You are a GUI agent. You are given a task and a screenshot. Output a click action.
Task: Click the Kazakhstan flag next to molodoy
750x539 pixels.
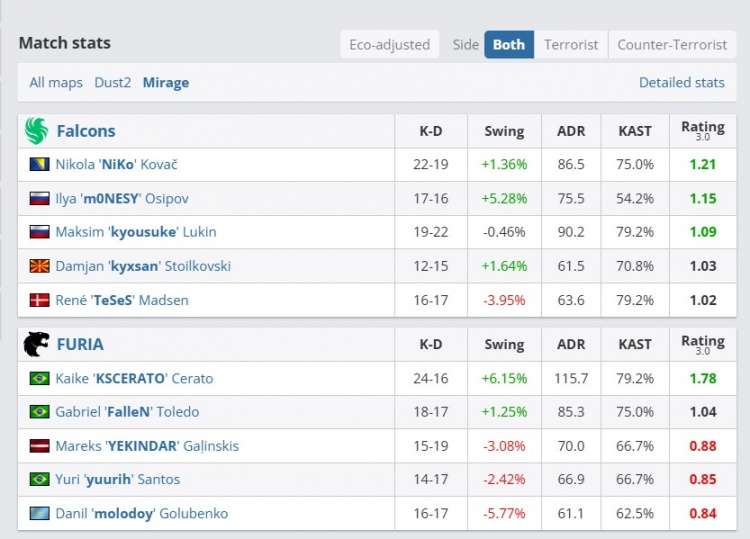pos(40,513)
